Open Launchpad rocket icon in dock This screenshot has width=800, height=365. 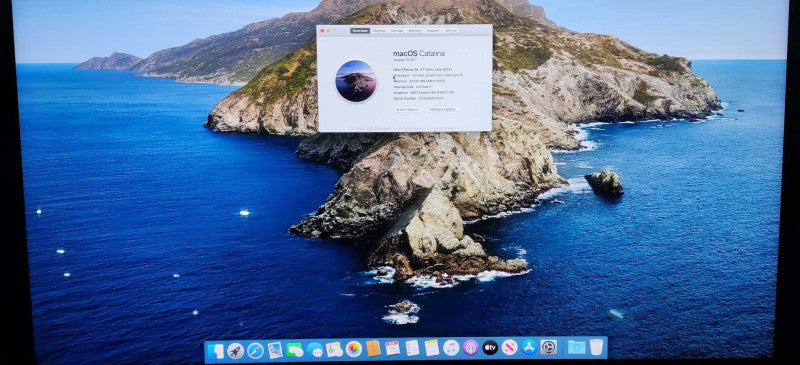[x=235, y=351]
